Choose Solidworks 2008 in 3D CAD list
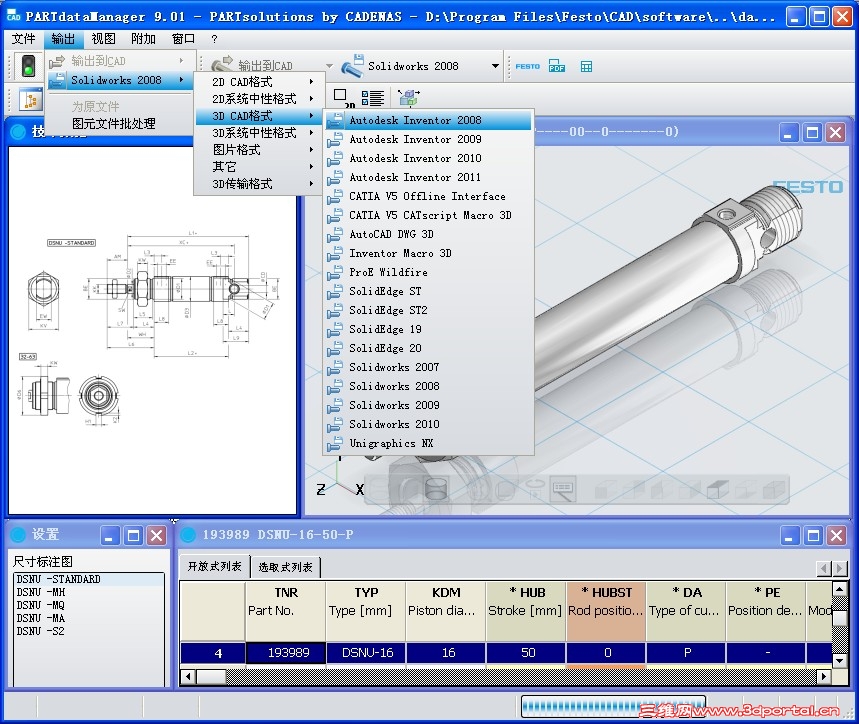Screen dimensions: 859x724 (428, 386)
